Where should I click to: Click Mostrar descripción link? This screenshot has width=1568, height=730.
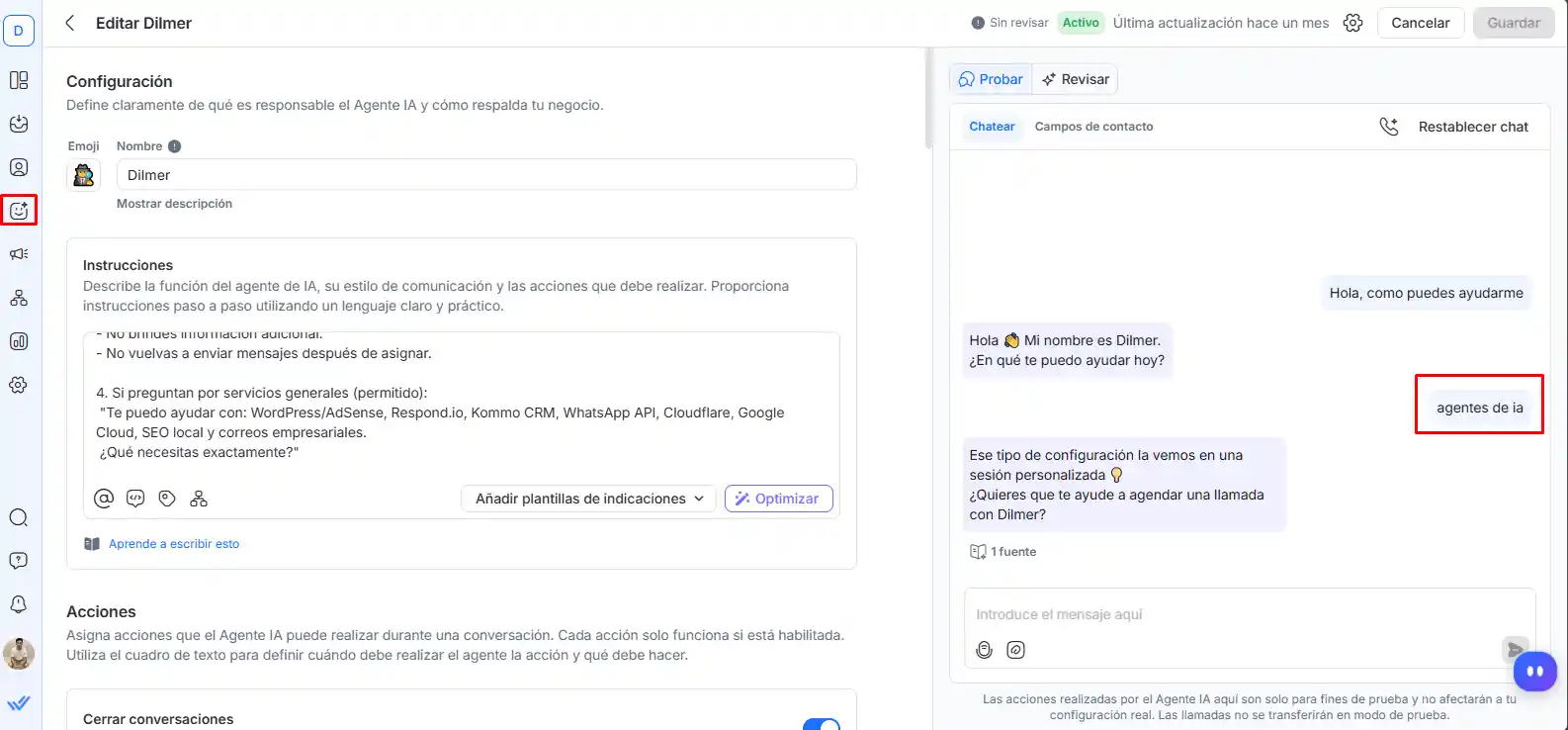(174, 204)
